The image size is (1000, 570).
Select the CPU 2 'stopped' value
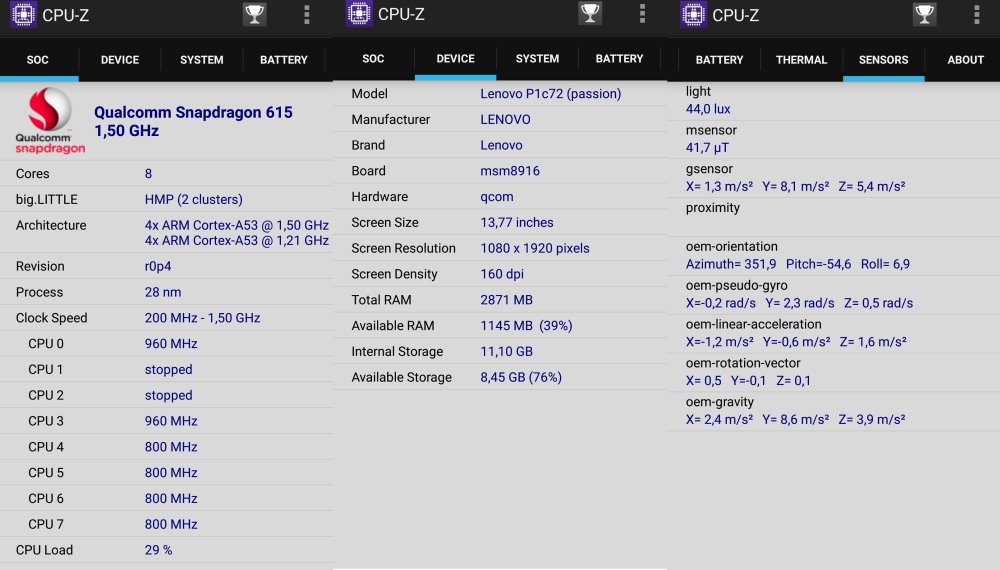(168, 395)
